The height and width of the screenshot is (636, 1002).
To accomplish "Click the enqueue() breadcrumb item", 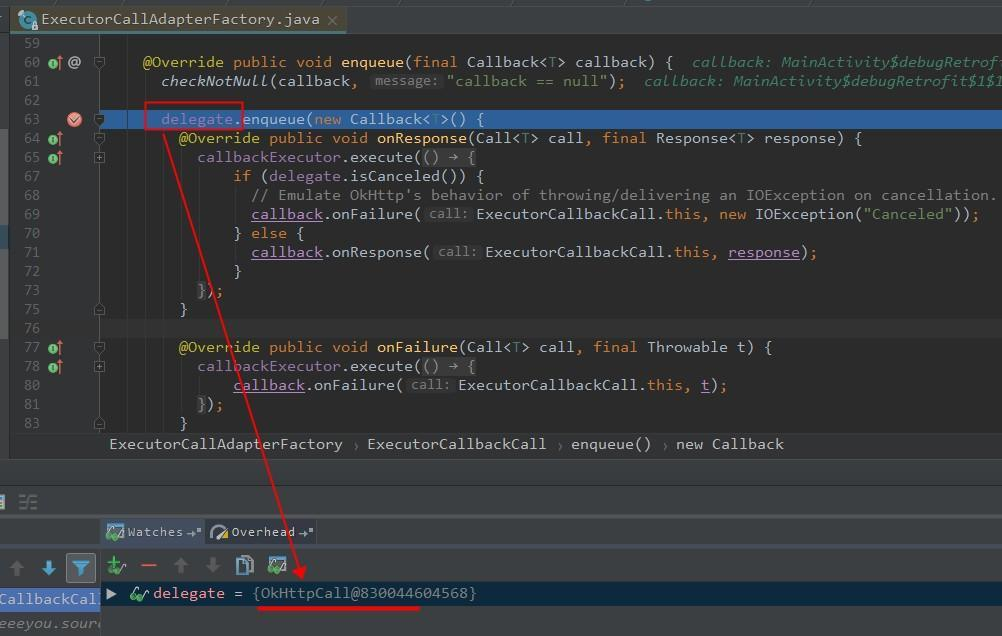I will [x=611, y=444].
